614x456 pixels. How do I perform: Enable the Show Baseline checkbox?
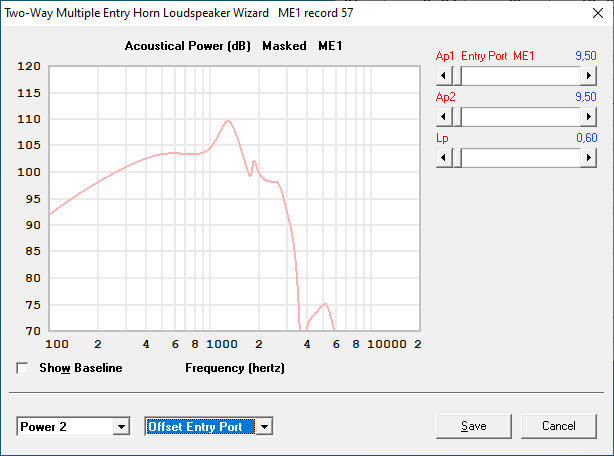22,368
